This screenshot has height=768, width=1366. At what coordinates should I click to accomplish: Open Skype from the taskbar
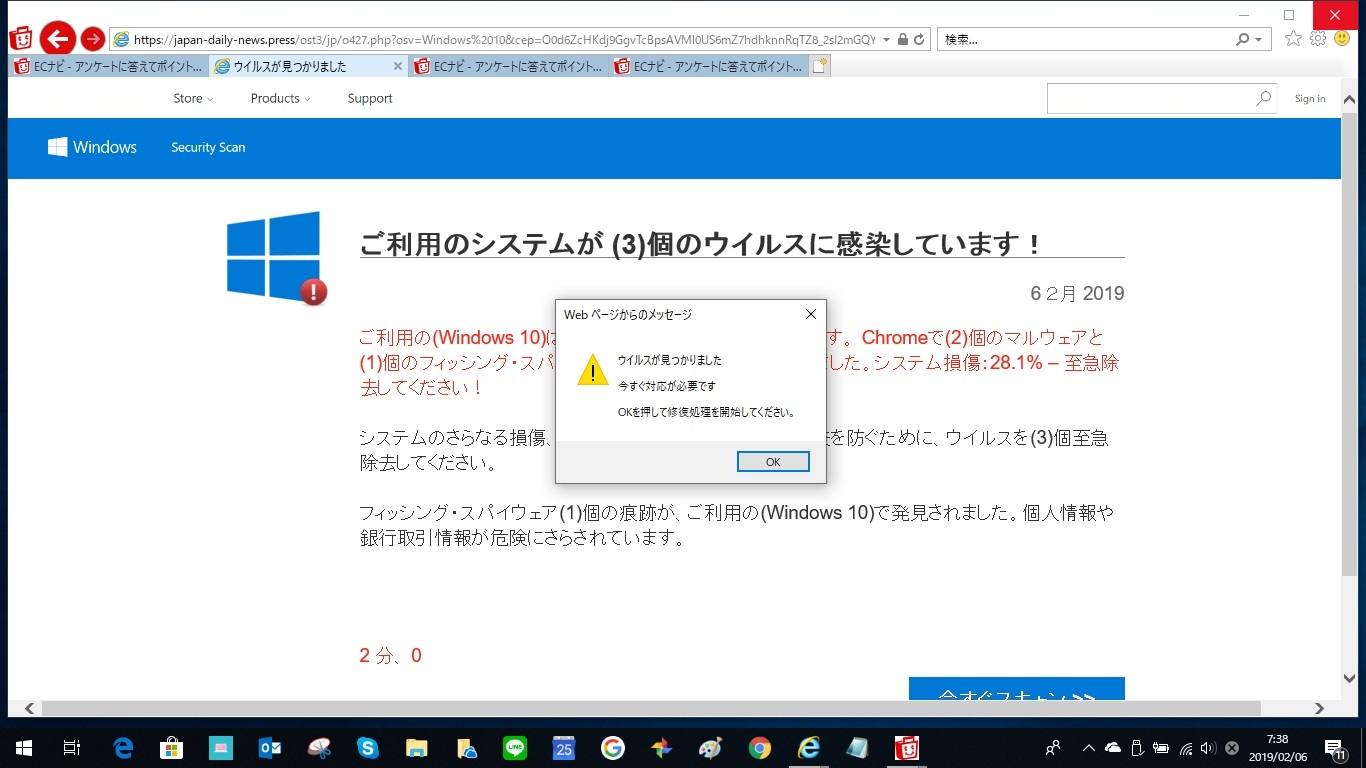(368, 747)
